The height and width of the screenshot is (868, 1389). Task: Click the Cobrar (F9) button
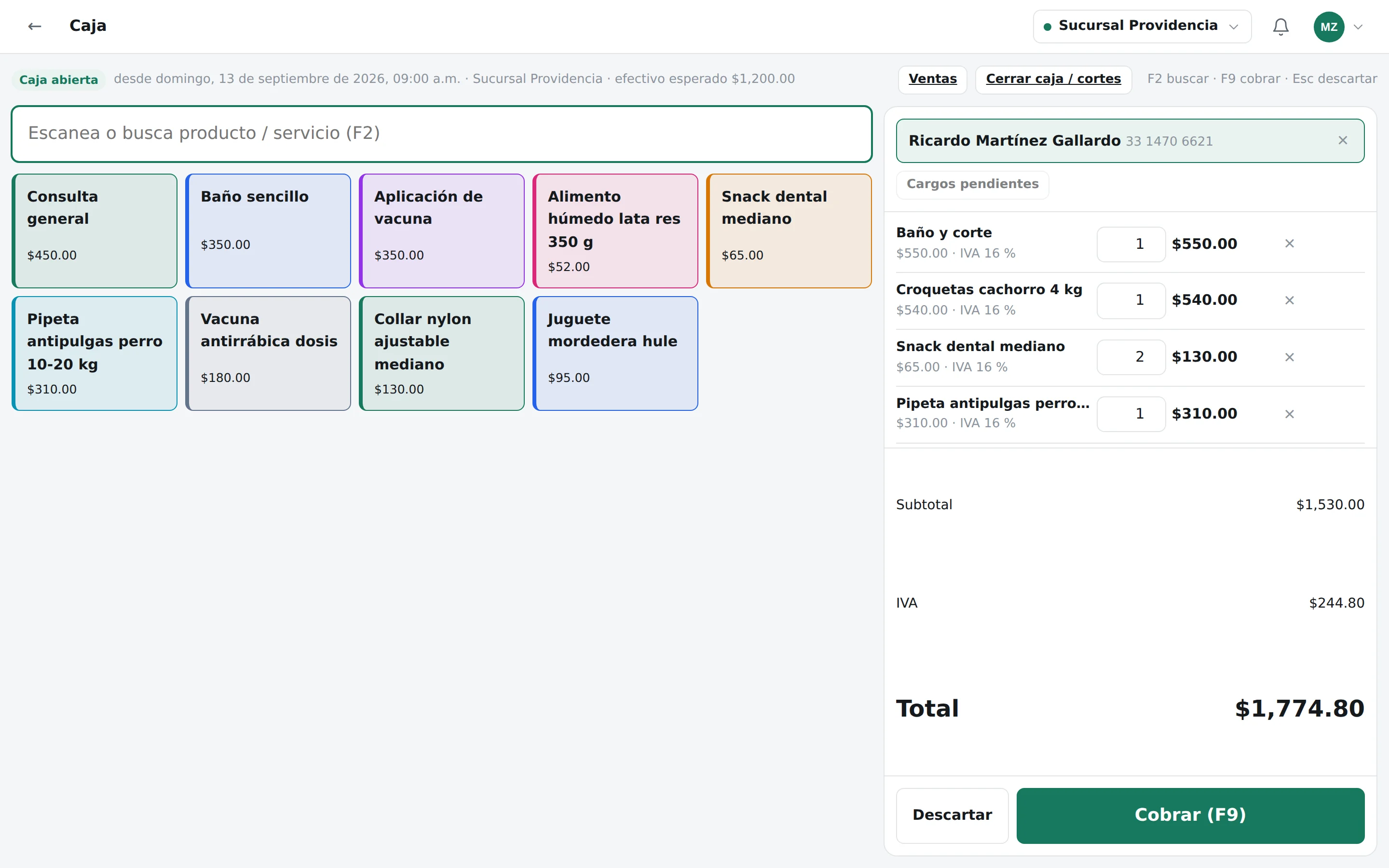click(1190, 815)
